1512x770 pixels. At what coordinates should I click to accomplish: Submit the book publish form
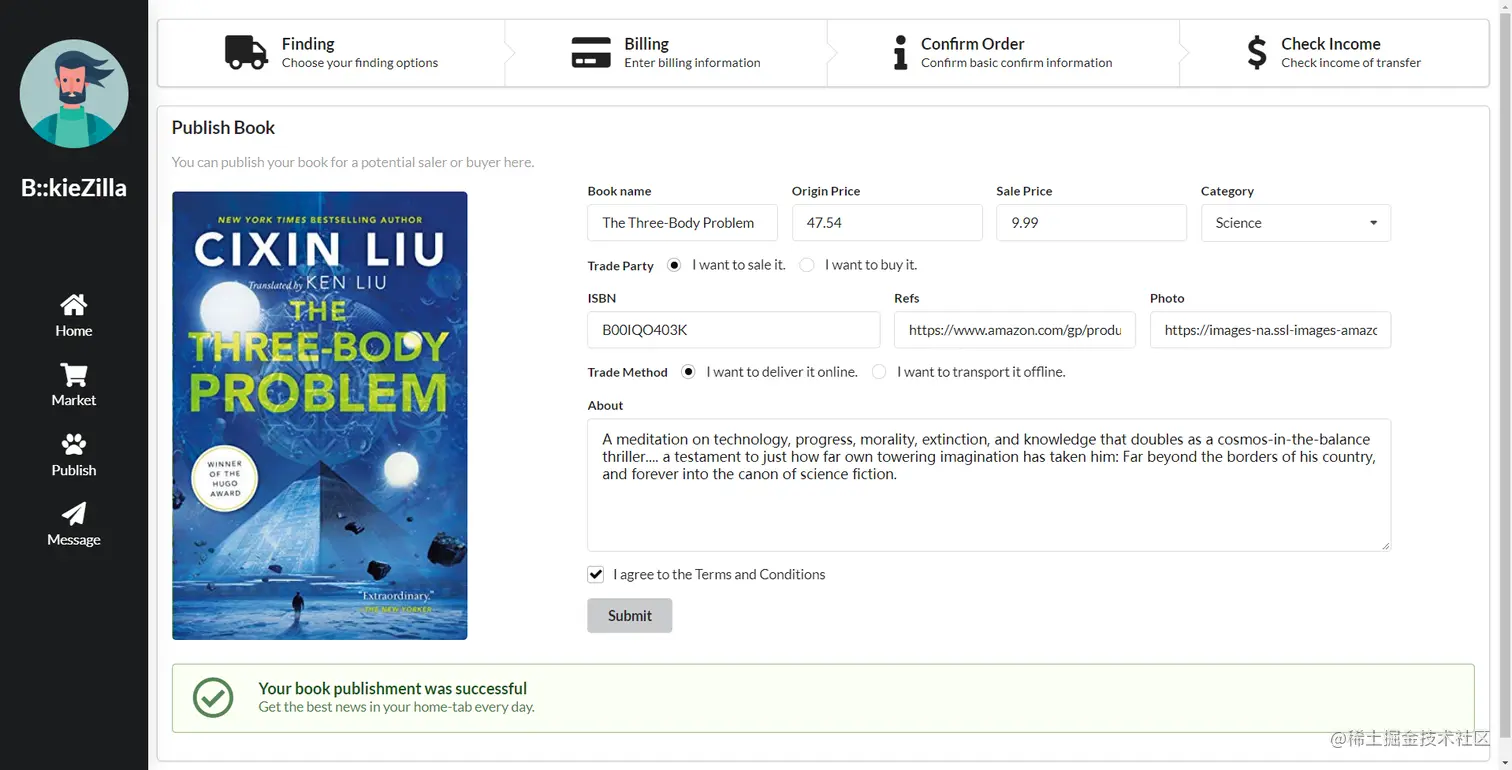(x=630, y=616)
